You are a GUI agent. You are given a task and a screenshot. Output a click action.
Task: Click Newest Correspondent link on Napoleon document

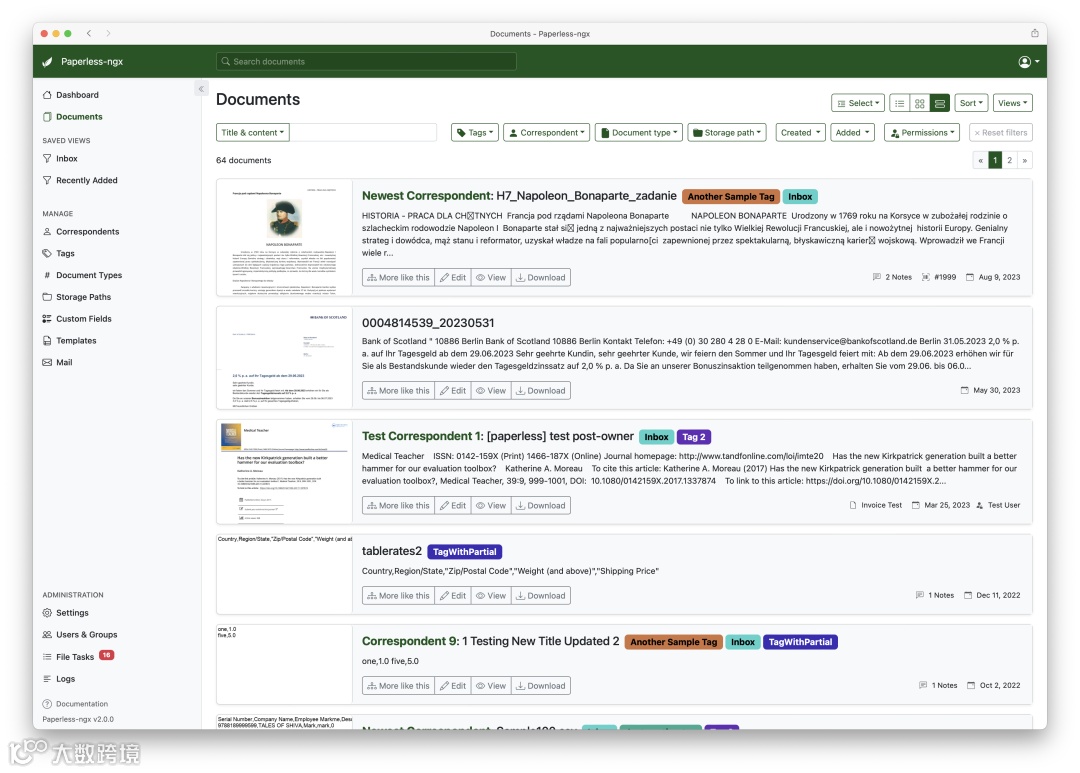click(x=428, y=196)
